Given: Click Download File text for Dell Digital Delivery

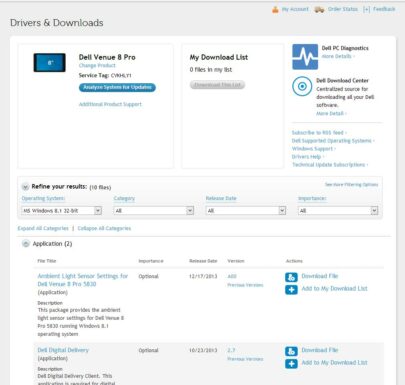Looking at the screenshot, I should pos(320,350).
